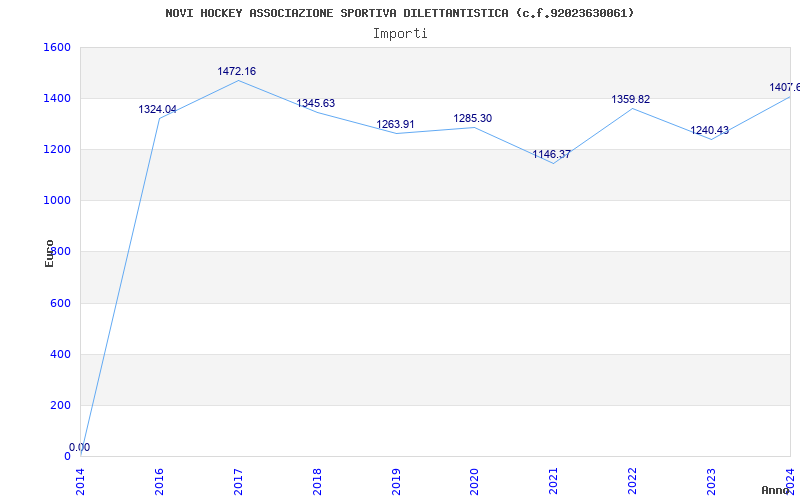The width and height of the screenshot is (800, 500).
Task: Click the 2016 x-axis year label
Action: pos(159,481)
